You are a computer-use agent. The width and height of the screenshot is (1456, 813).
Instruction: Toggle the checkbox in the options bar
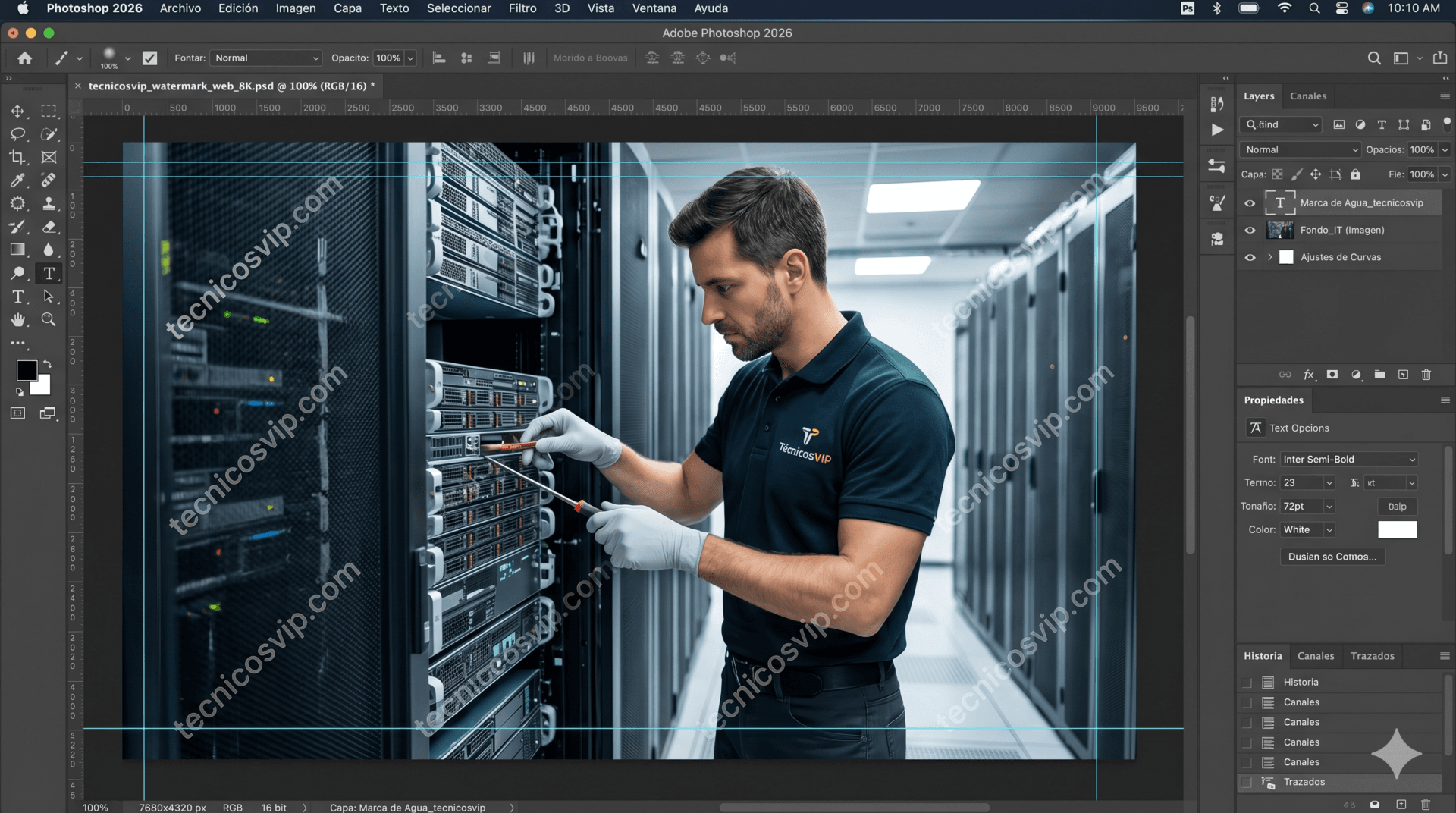click(150, 58)
